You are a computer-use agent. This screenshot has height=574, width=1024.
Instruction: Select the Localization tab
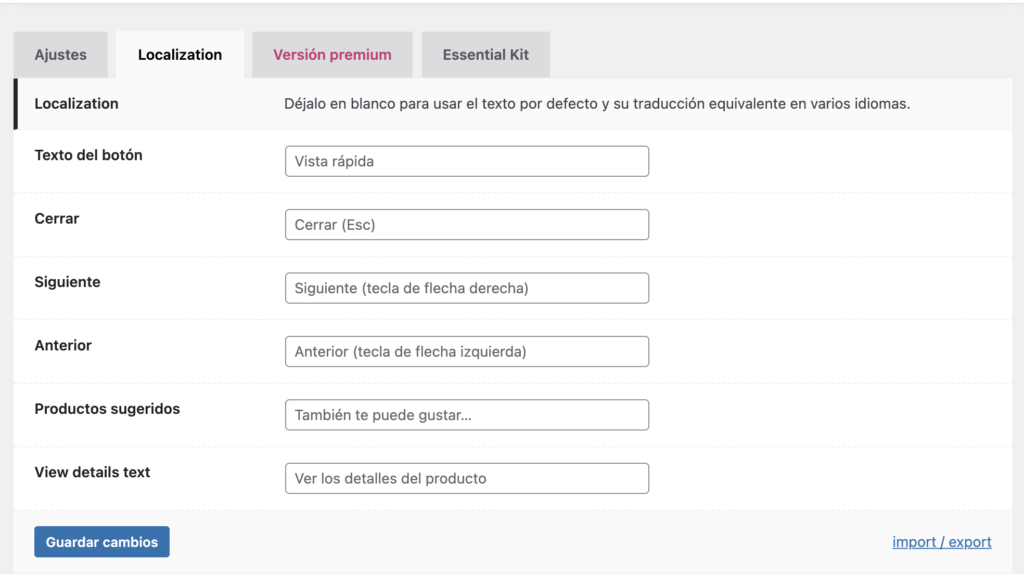click(x=180, y=55)
